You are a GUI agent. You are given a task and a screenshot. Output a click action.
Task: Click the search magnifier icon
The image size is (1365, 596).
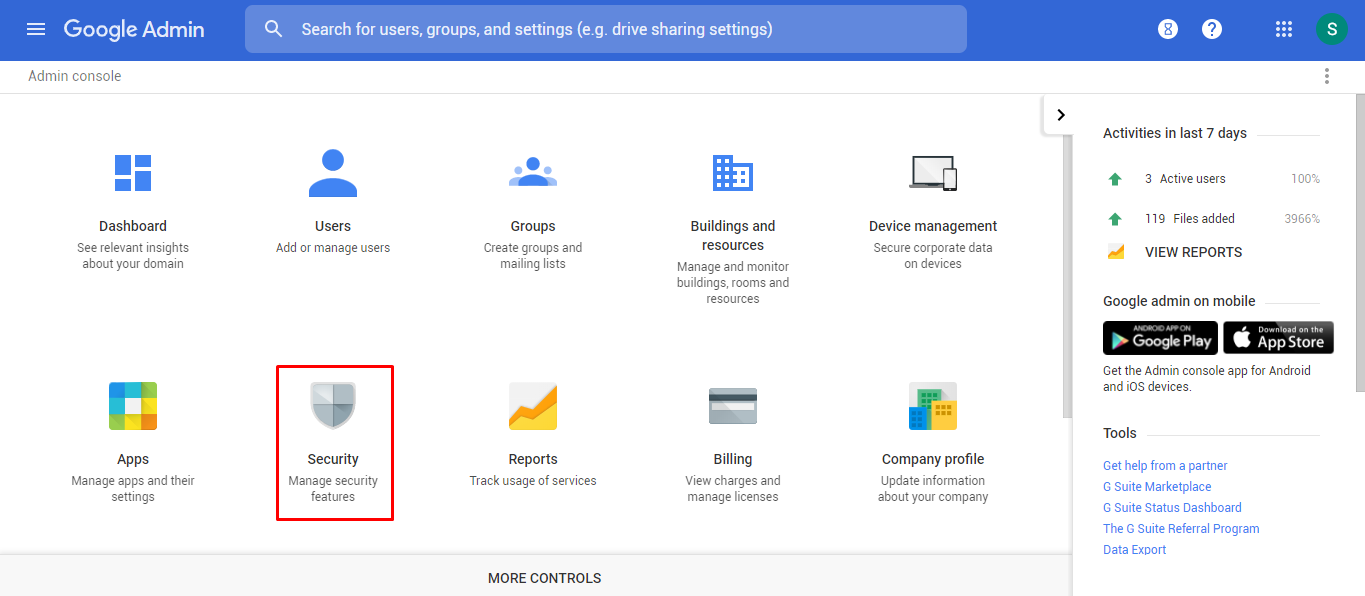tap(274, 29)
